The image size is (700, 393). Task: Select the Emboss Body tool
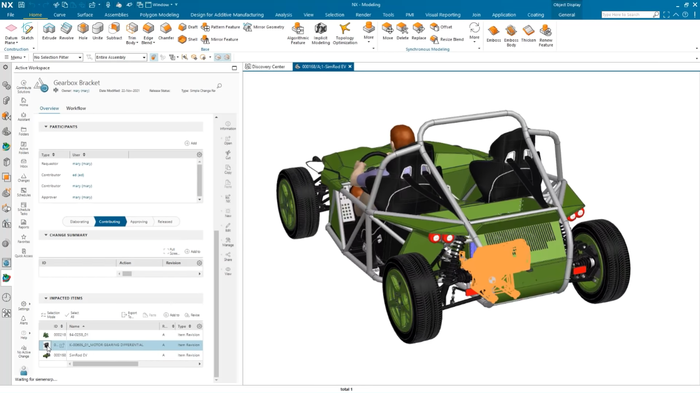click(511, 35)
